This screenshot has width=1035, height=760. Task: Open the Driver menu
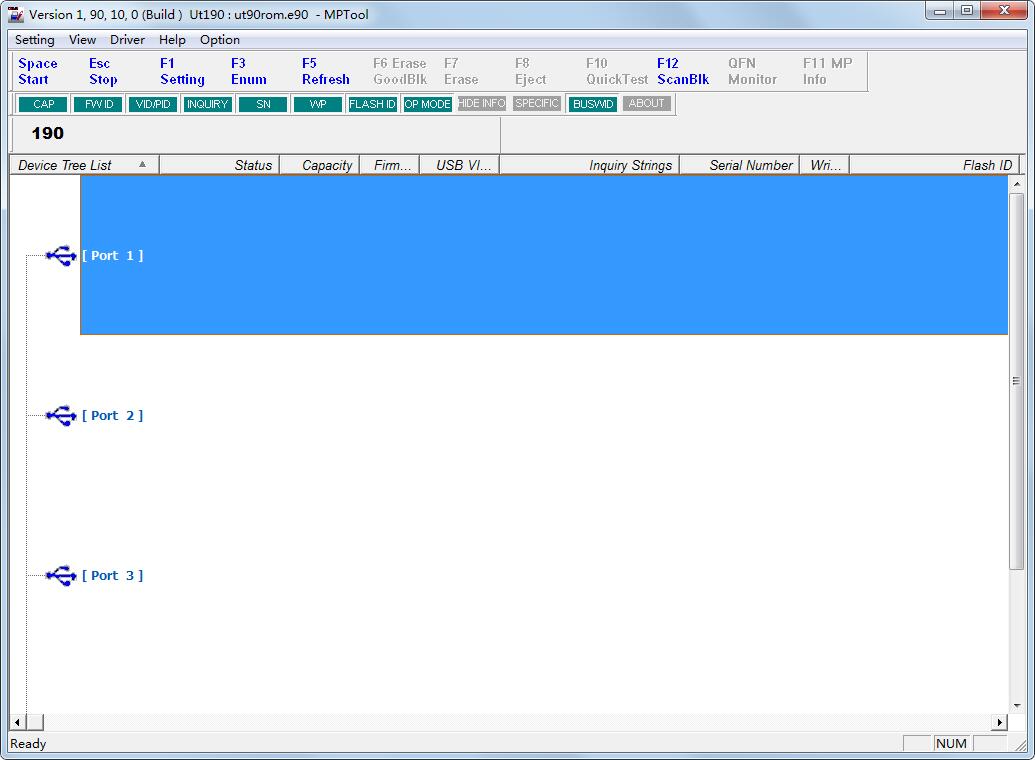(127, 40)
